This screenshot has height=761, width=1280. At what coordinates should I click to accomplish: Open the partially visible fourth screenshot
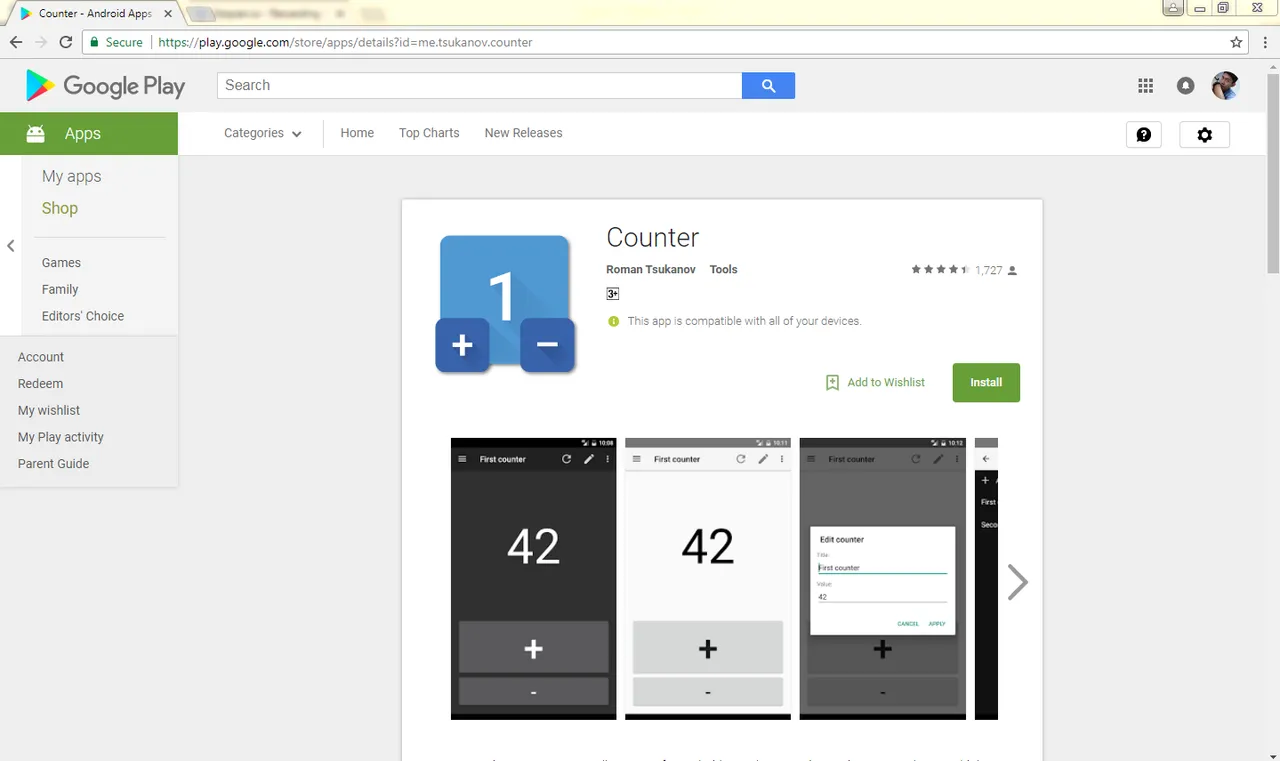(x=986, y=578)
